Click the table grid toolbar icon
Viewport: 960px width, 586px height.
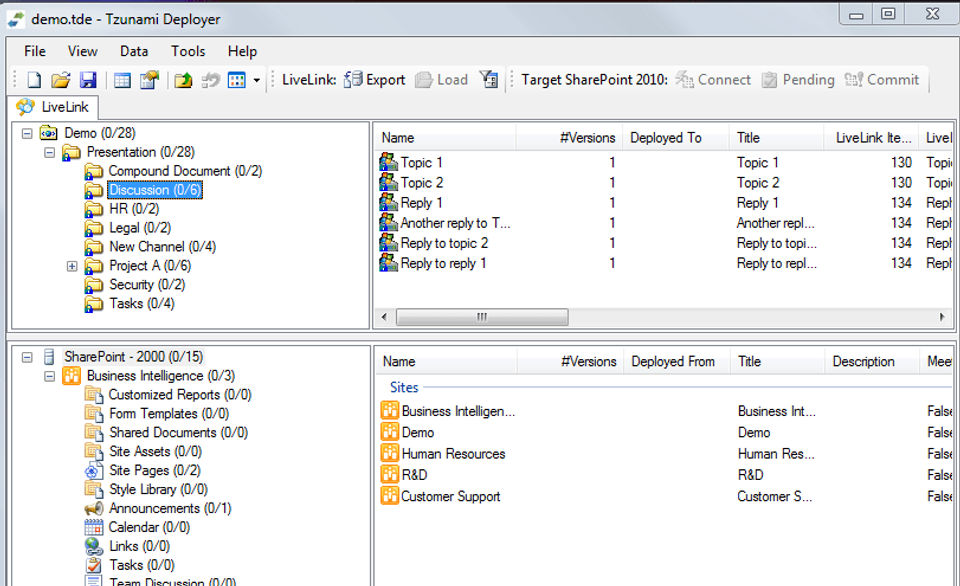click(x=122, y=80)
